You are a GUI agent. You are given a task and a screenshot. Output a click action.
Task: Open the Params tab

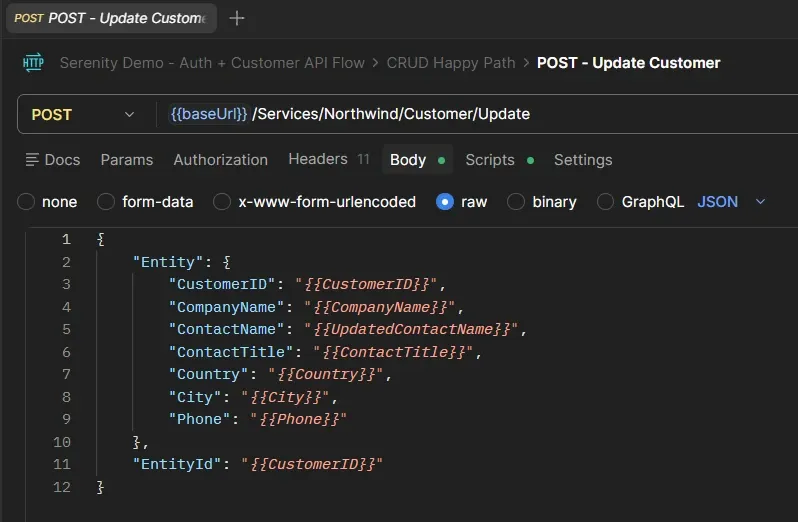[x=127, y=160]
